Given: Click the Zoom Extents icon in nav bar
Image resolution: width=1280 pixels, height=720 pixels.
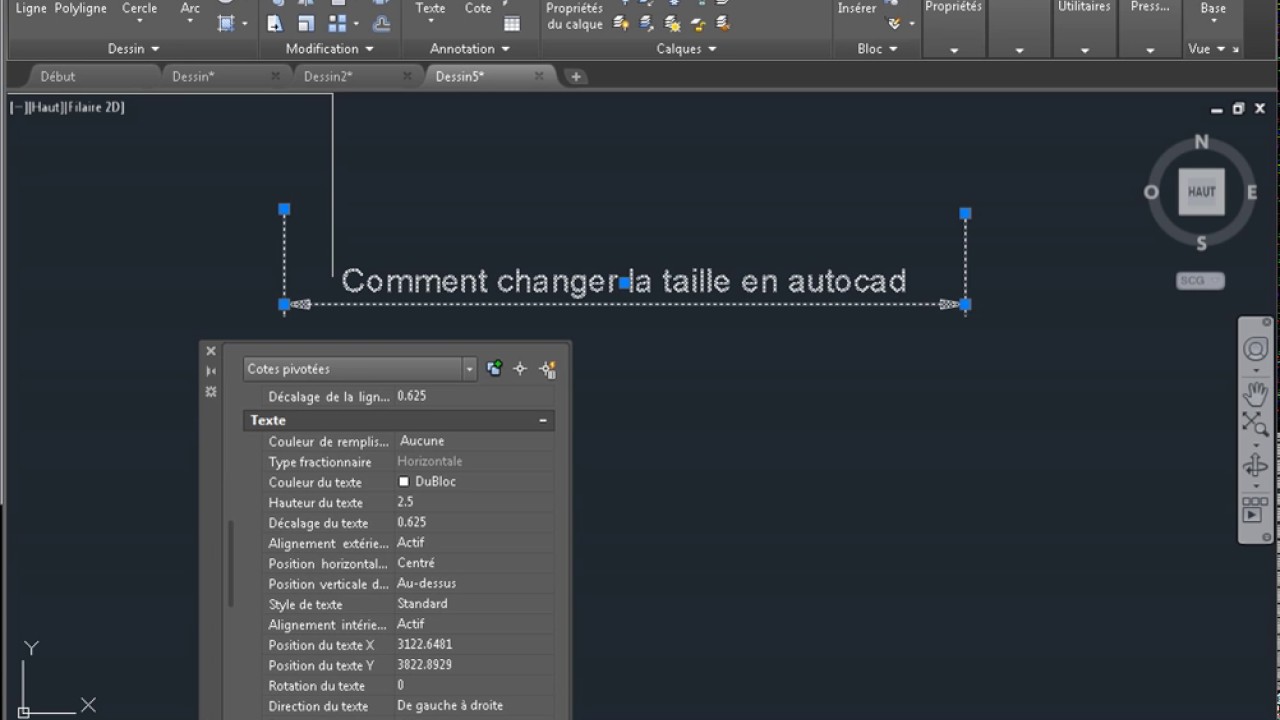Looking at the screenshot, I should tap(1255, 425).
